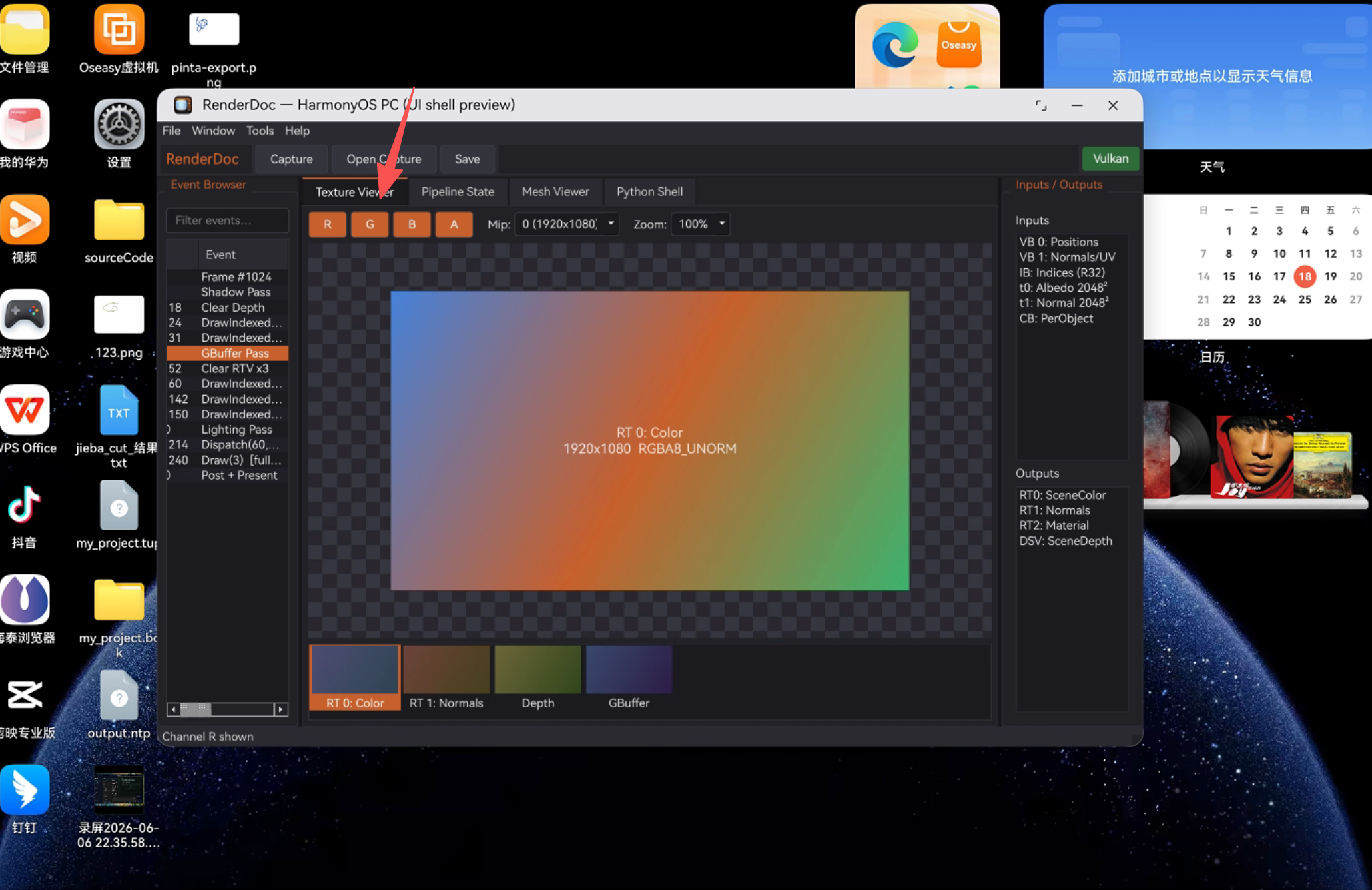
Task: Open the Huawei Video (视频) desktop icon
Action: pyautogui.click(x=25, y=220)
